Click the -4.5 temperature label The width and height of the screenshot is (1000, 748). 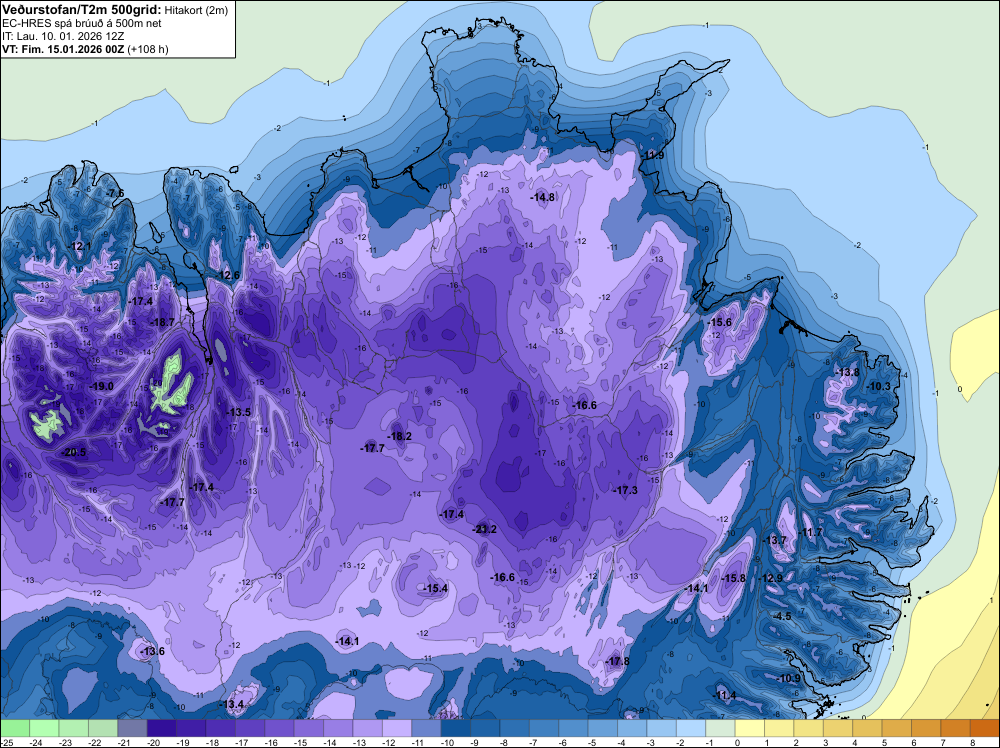coord(782,617)
